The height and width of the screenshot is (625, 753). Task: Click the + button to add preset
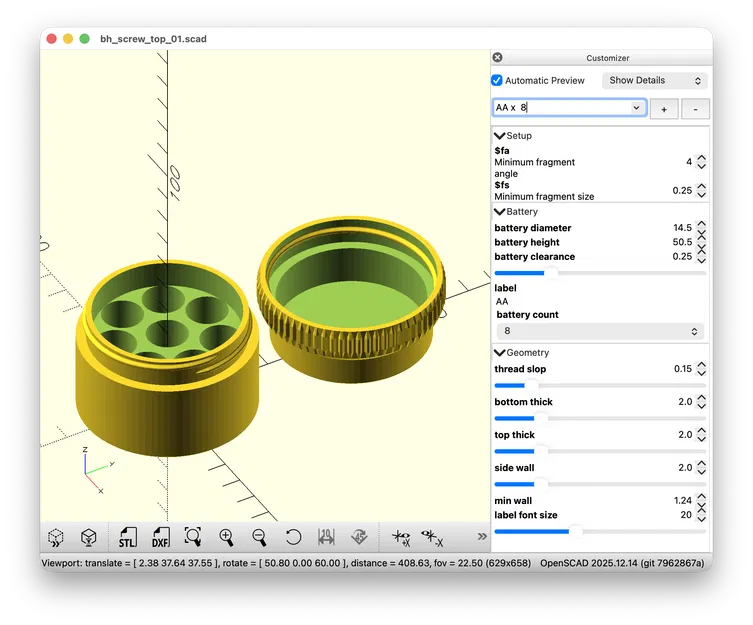pos(665,109)
